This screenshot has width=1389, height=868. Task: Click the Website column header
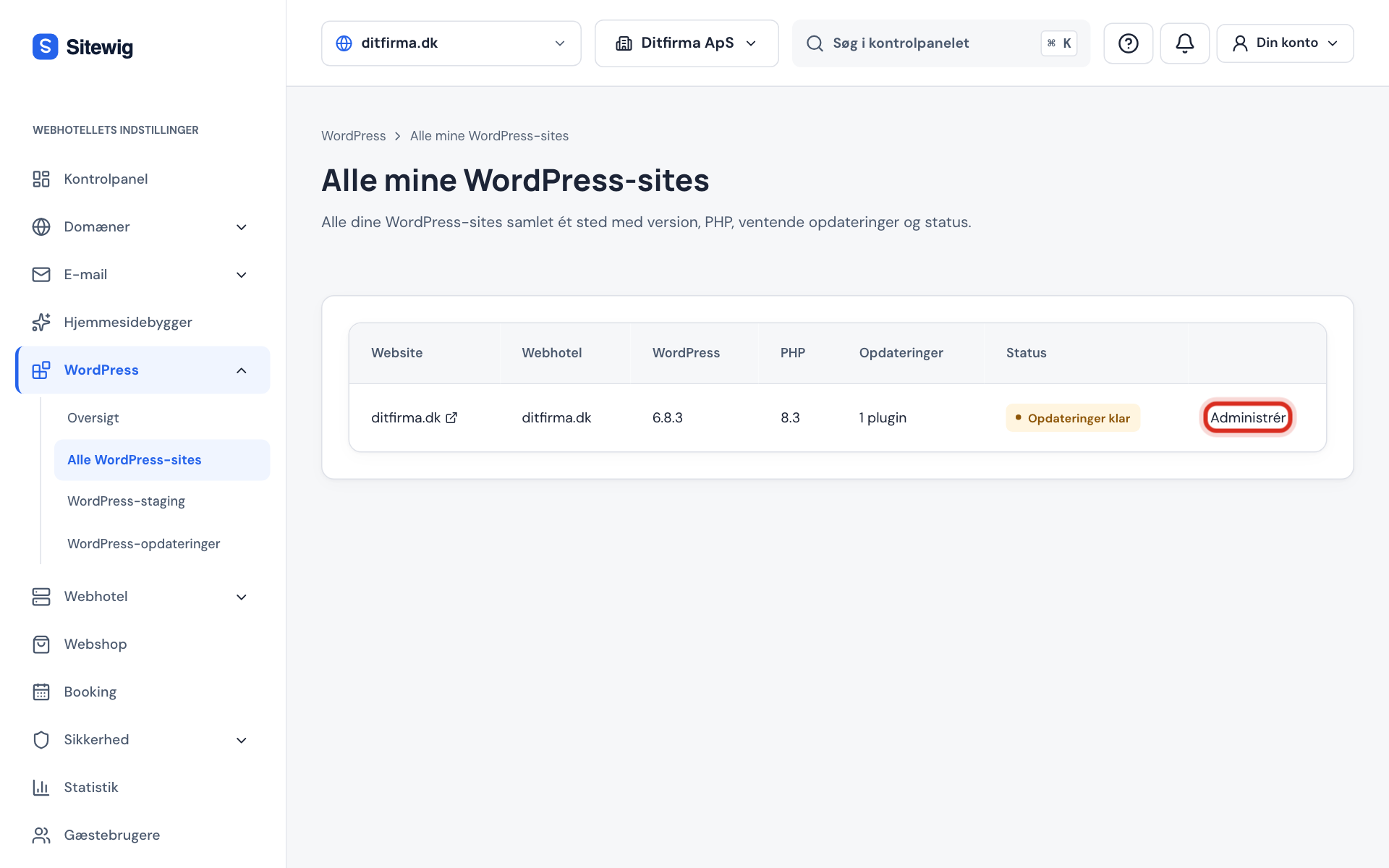point(396,352)
